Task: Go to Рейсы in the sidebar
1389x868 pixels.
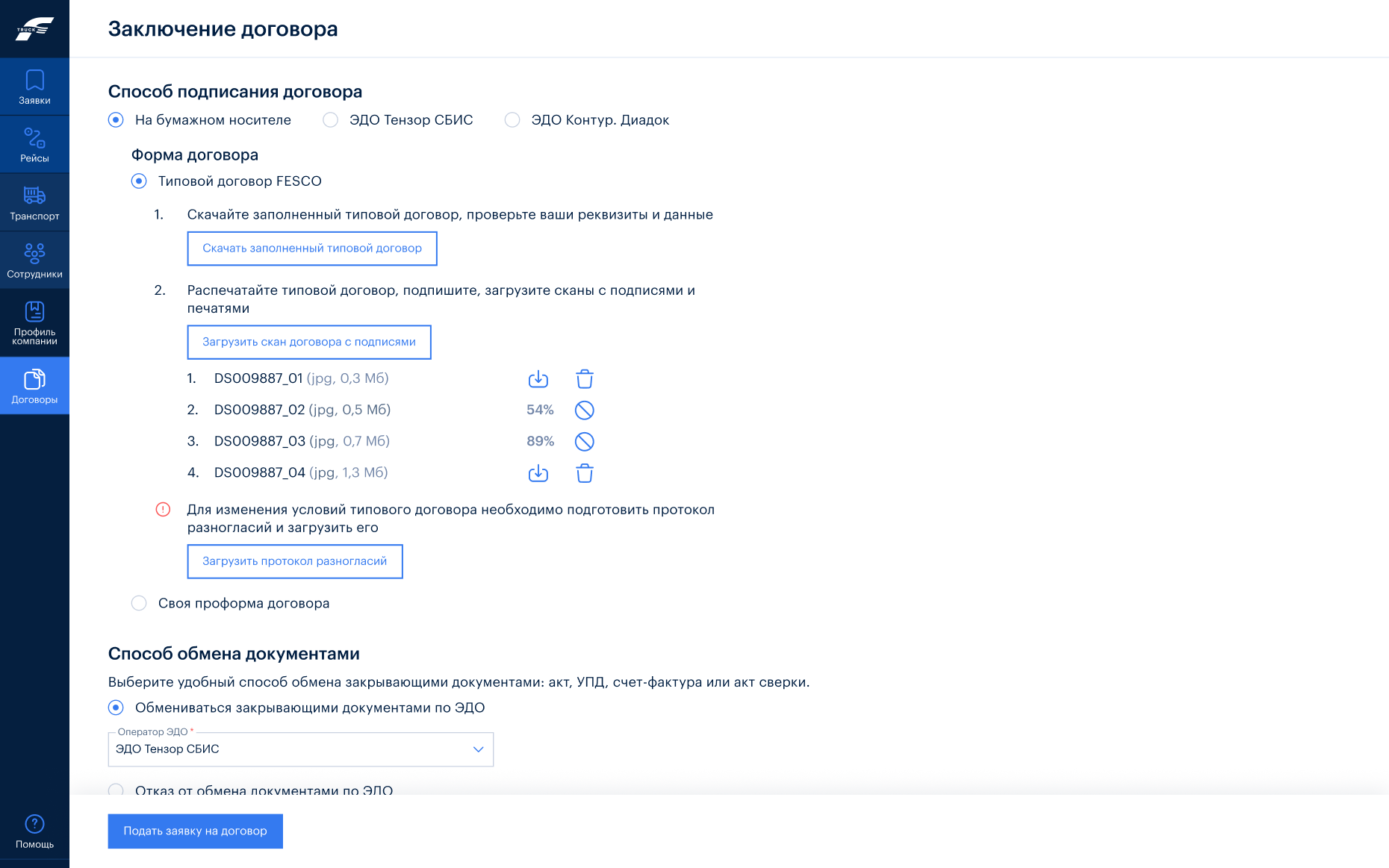Action: [34, 145]
